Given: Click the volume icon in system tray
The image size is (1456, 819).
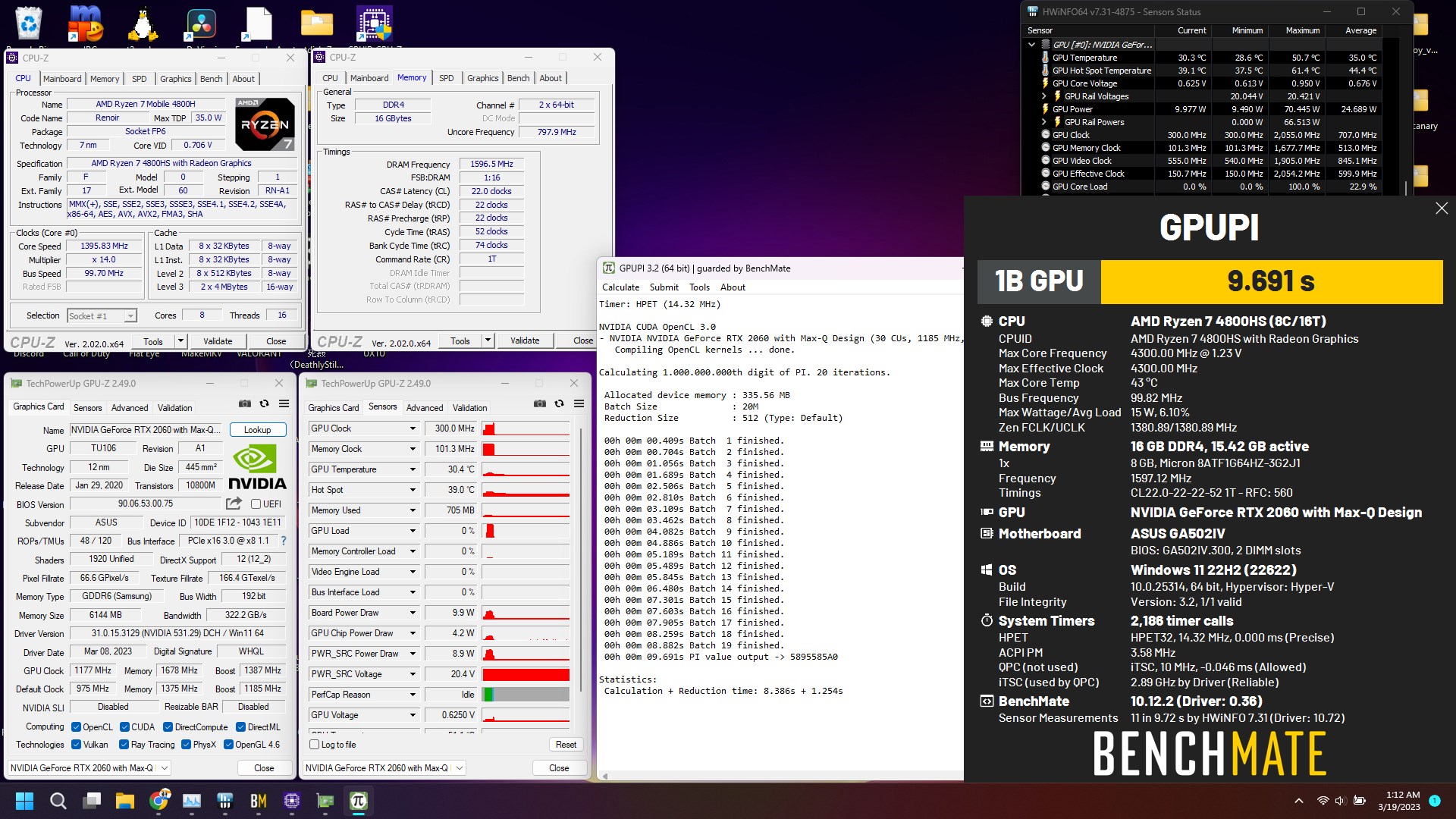Looking at the screenshot, I should click(1340, 801).
